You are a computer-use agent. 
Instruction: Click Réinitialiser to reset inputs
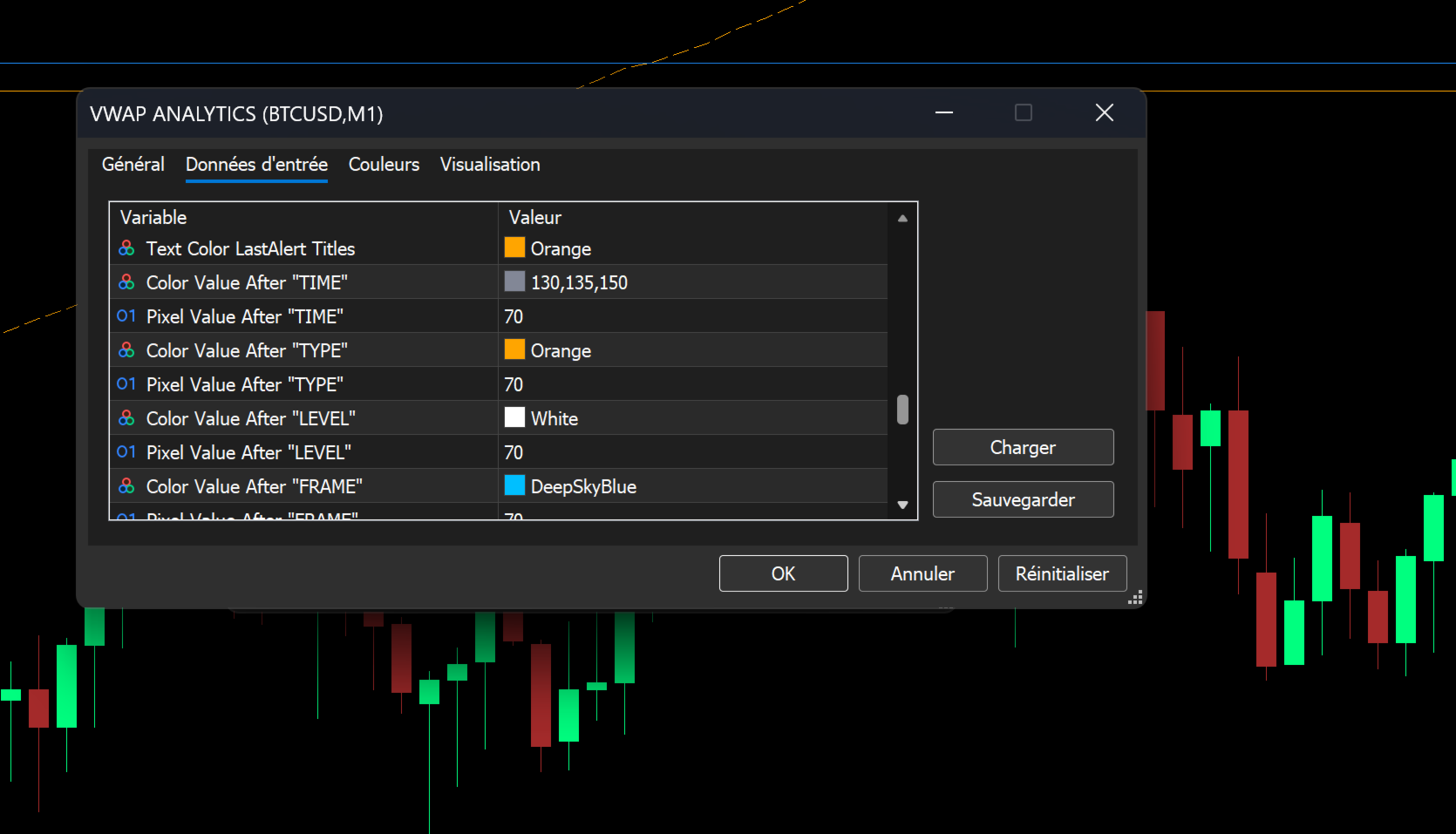(x=1062, y=573)
